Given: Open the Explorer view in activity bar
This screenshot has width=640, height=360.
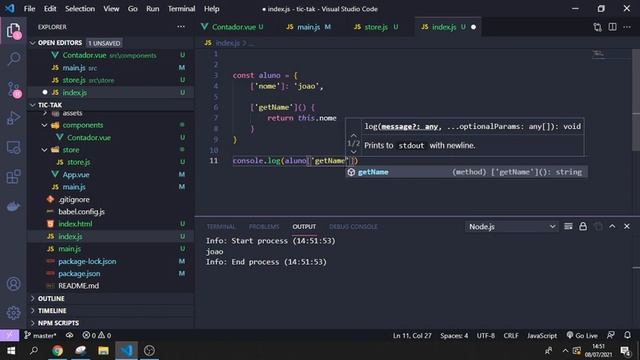Looking at the screenshot, I should [x=13, y=31].
